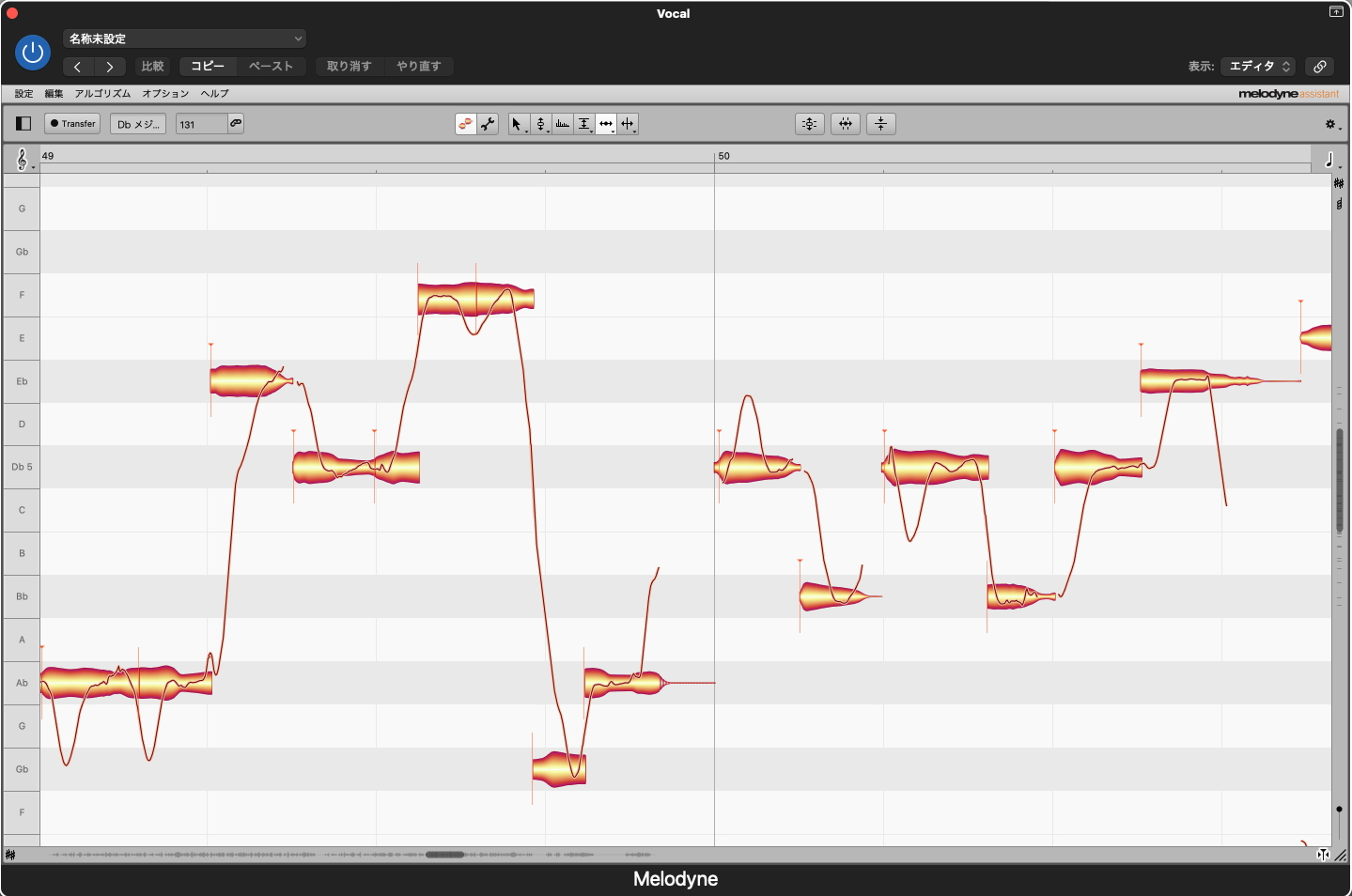This screenshot has width=1352, height=896.
Task: Select the F note blob at top
Action: [475, 300]
